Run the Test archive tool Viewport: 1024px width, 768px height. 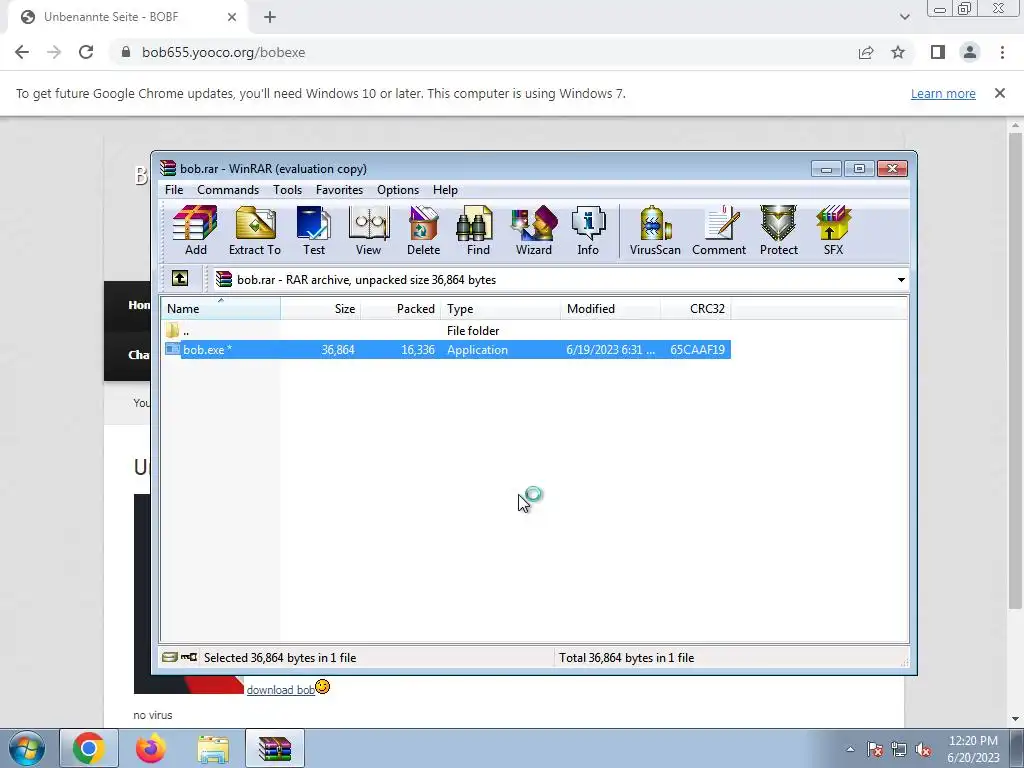point(313,231)
